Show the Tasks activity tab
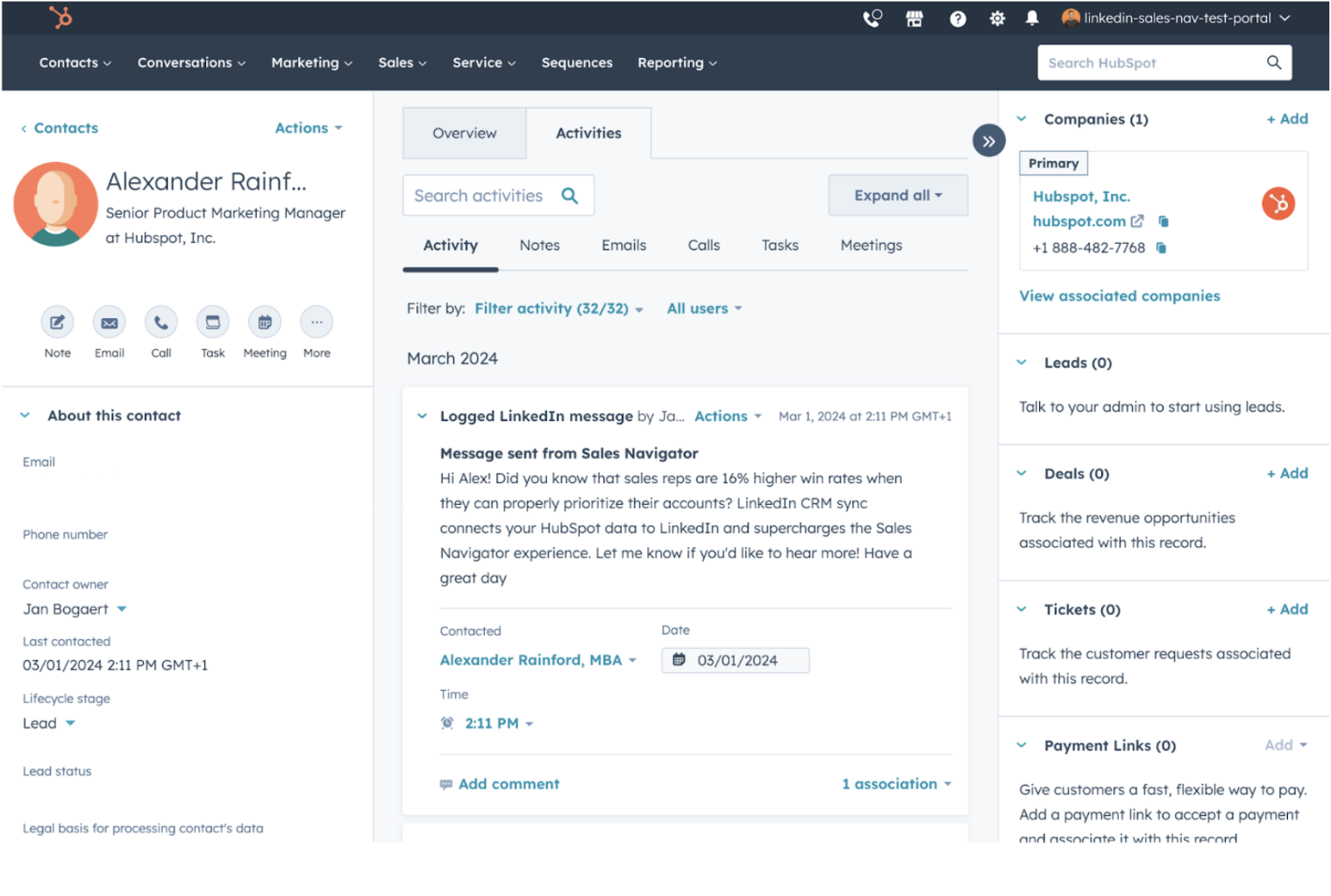The image size is (1331, 896). [779, 245]
